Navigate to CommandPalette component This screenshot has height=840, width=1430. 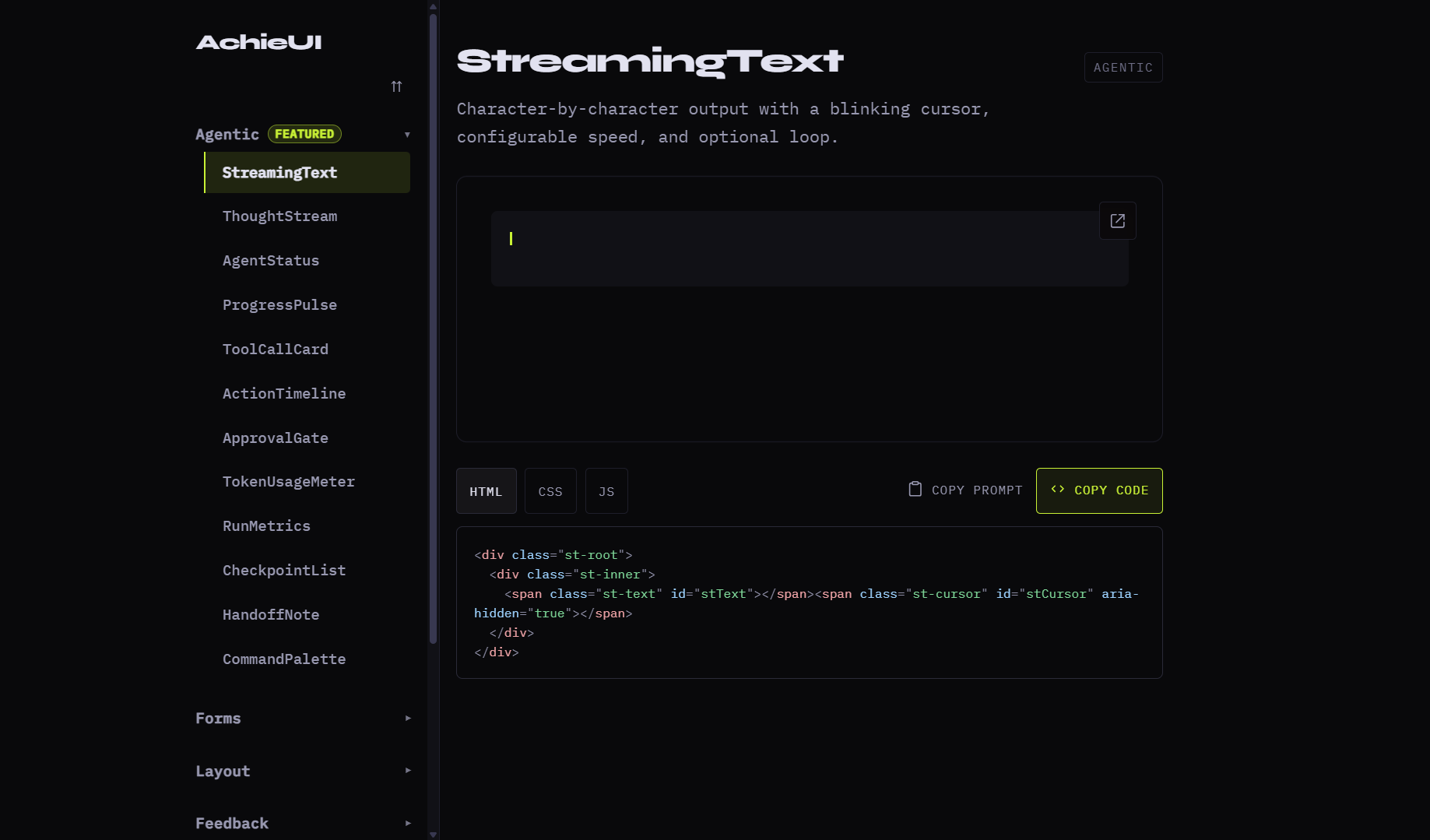pyautogui.click(x=283, y=659)
